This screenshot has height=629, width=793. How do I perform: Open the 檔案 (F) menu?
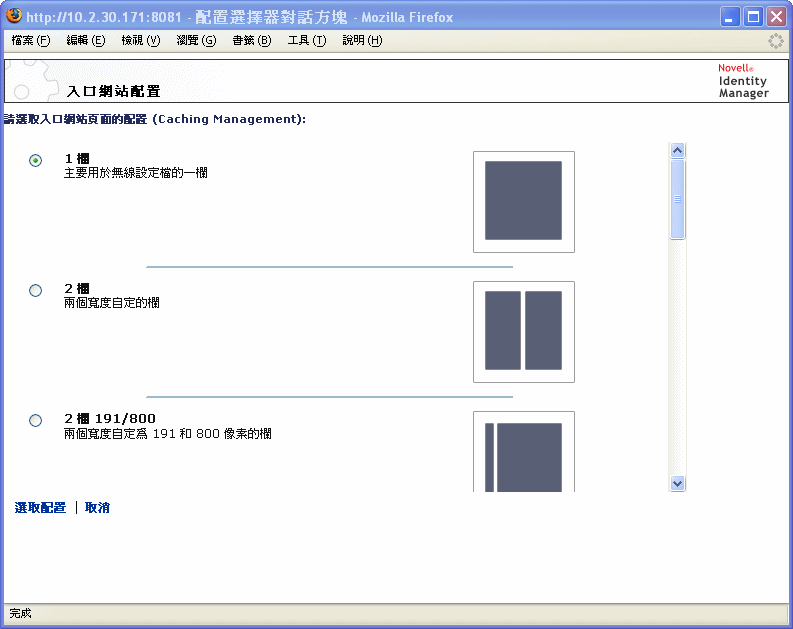pyautogui.click(x=31, y=40)
